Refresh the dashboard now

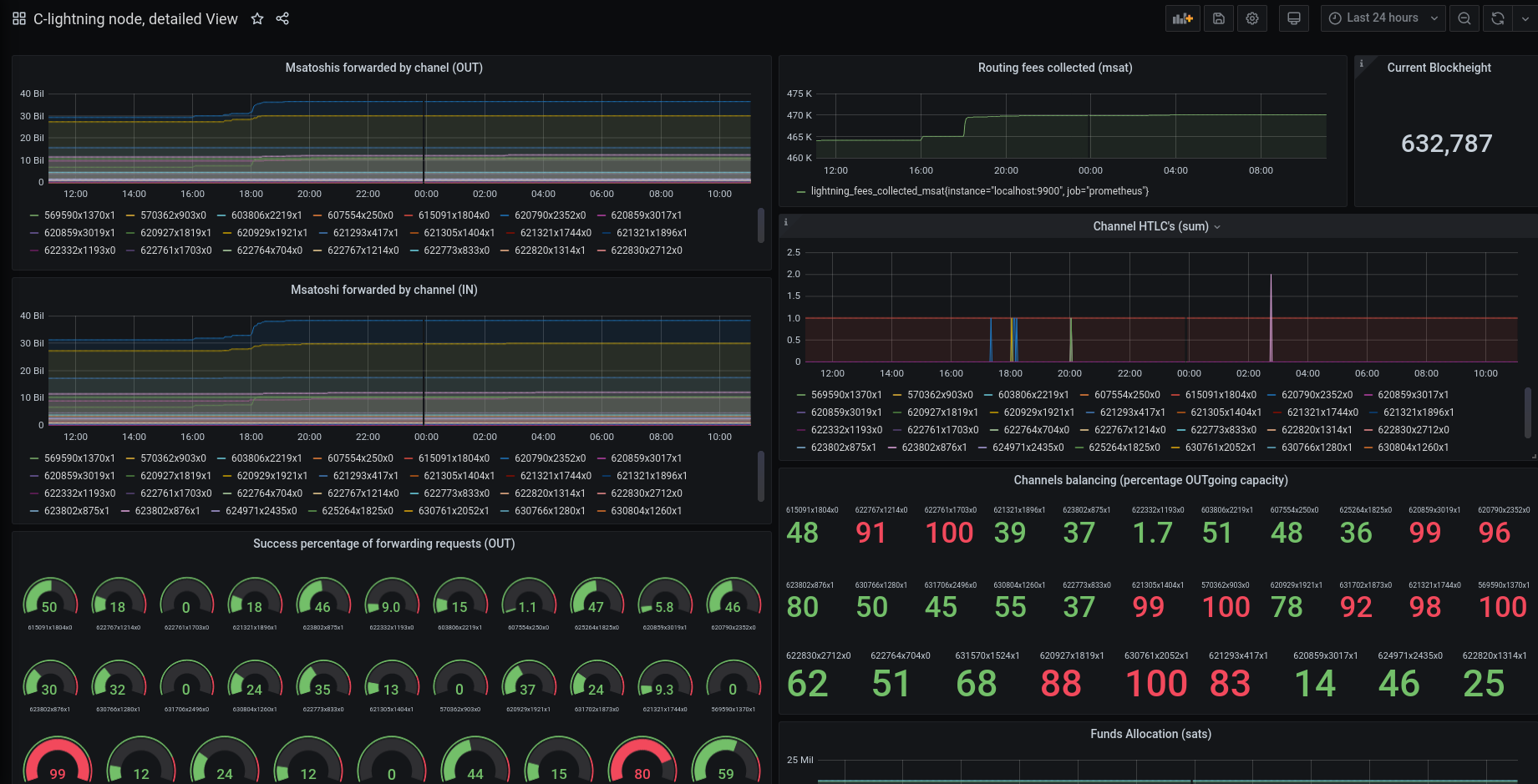point(1498,18)
